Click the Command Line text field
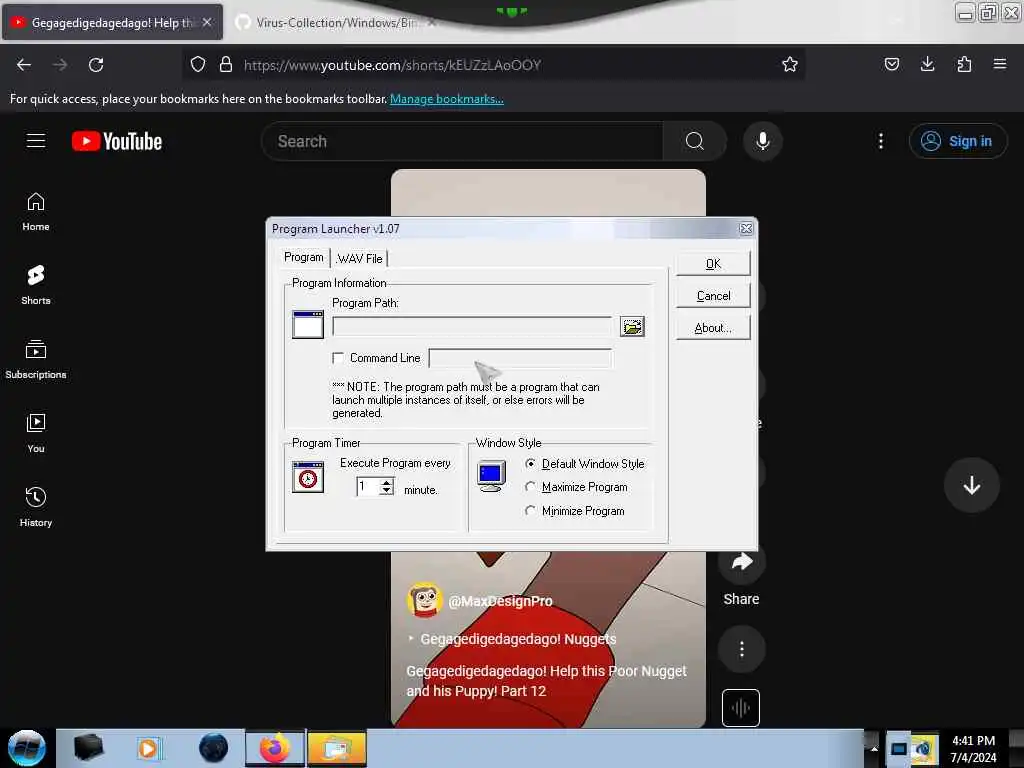 pyautogui.click(x=520, y=358)
